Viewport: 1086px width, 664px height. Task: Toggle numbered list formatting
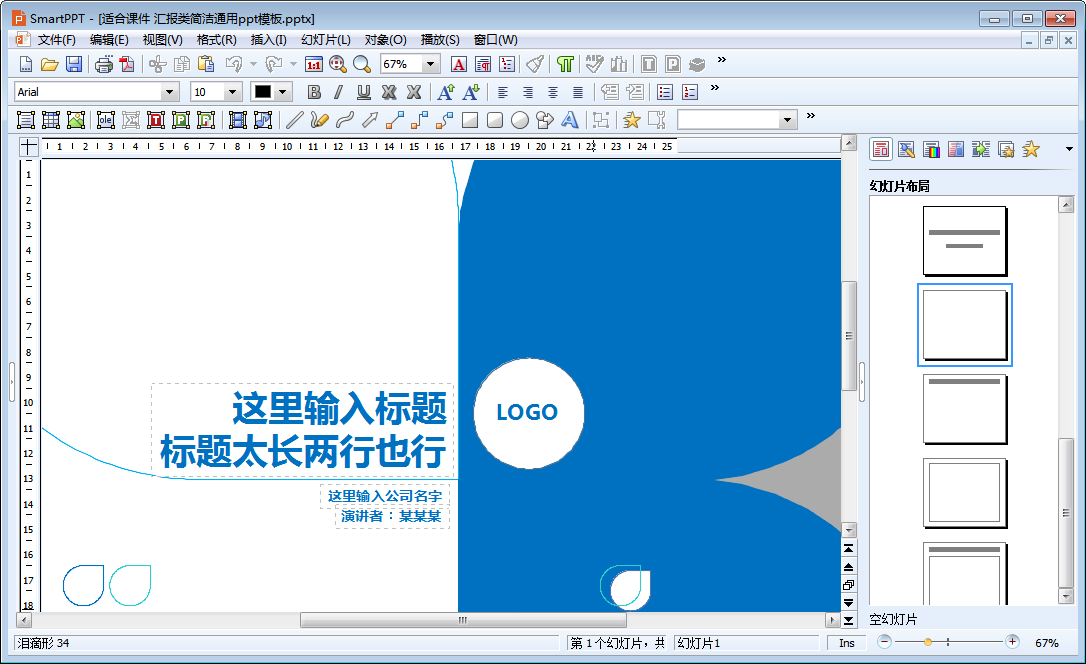690,92
